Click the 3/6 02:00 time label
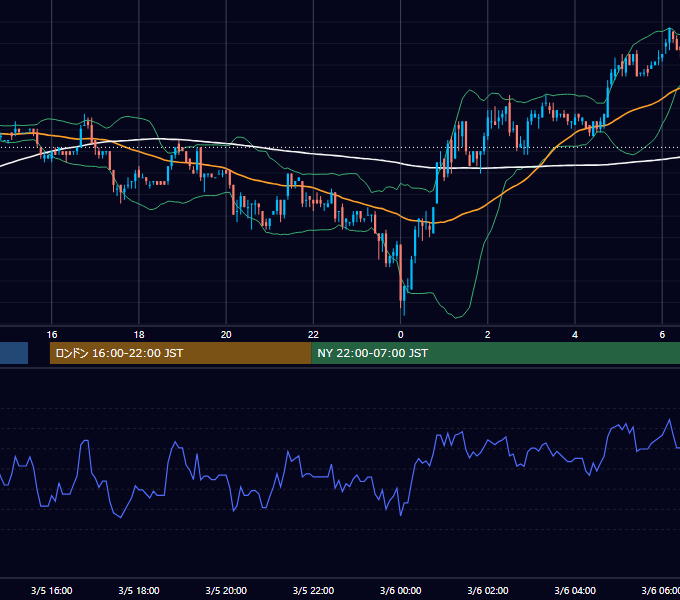 [x=487, y=590]
